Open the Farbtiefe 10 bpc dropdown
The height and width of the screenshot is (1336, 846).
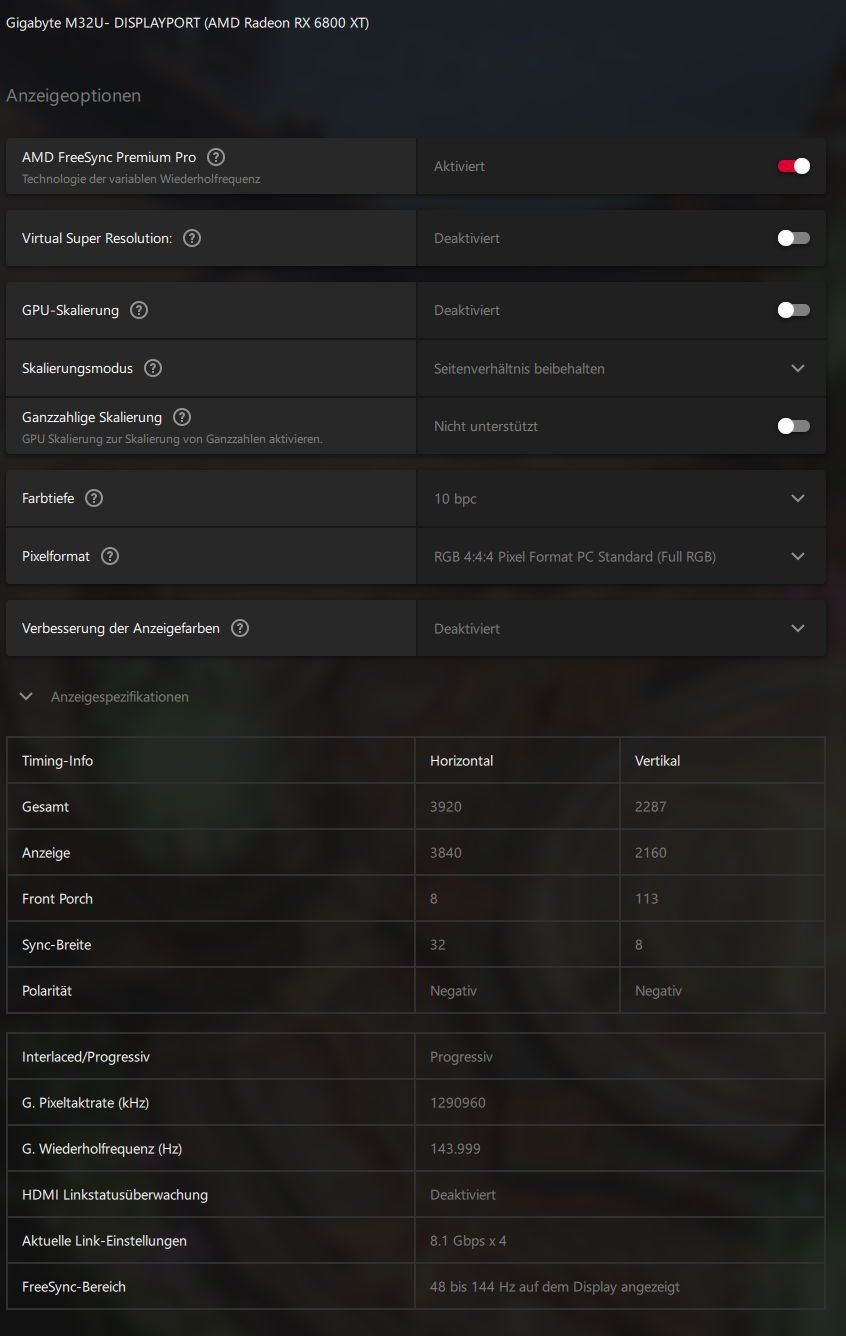(x=797, y=498)
